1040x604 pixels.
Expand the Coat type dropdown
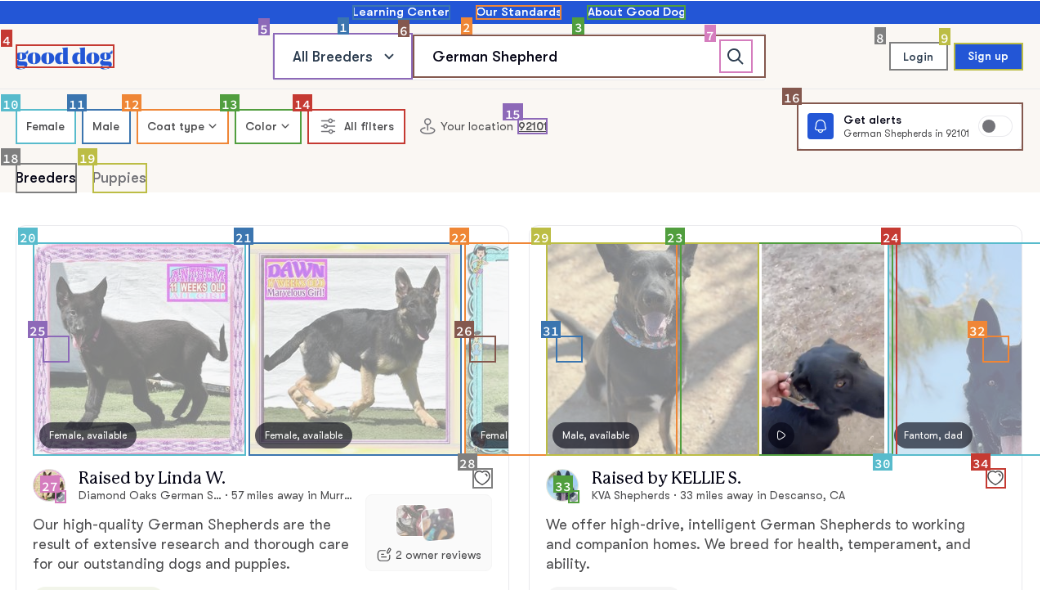coord(182,126)
